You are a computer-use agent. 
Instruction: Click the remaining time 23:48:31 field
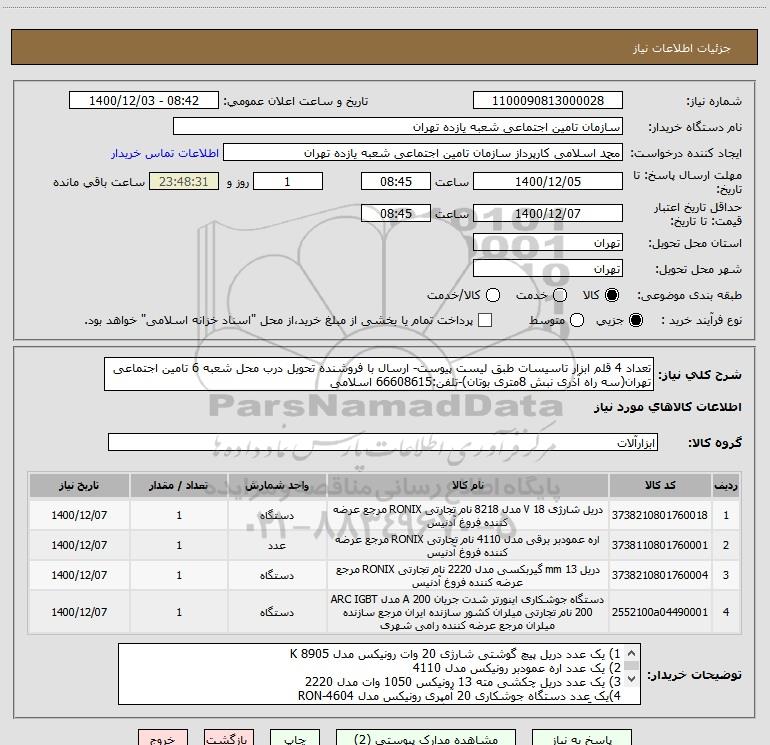[x=184, y=181]
